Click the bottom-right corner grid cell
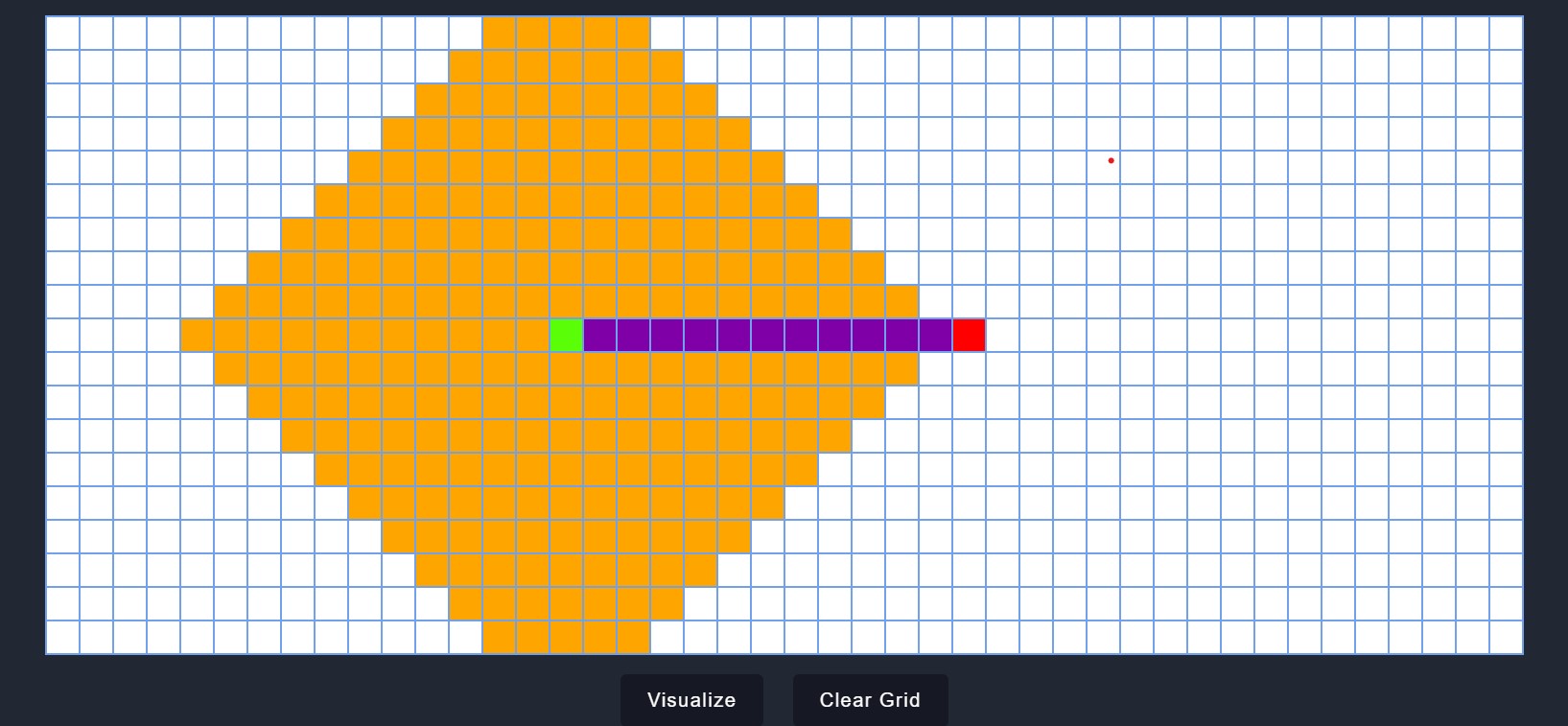The image size is (1568, 726). 1506,638
